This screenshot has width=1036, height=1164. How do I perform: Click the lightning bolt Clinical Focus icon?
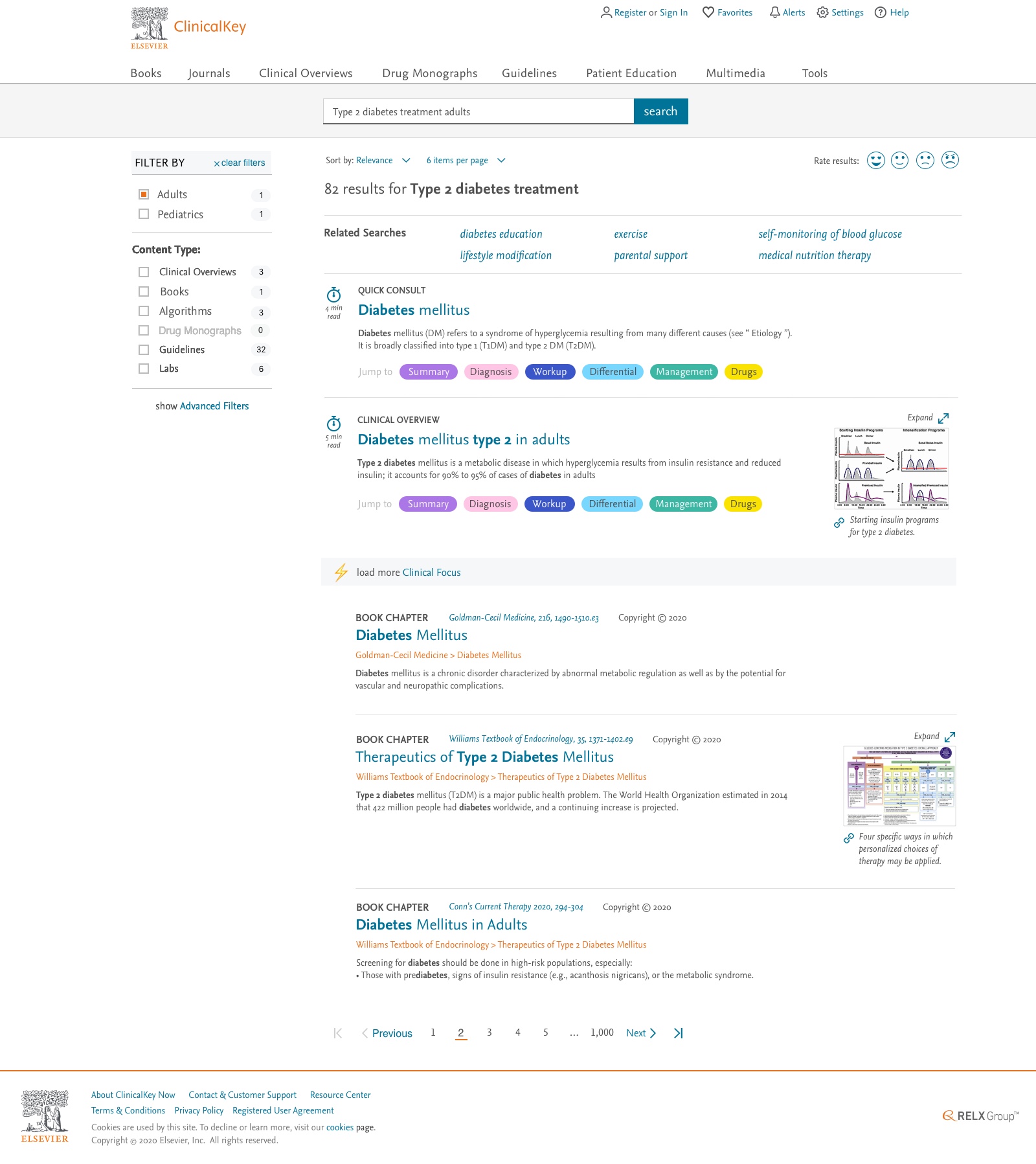[341, 572]
